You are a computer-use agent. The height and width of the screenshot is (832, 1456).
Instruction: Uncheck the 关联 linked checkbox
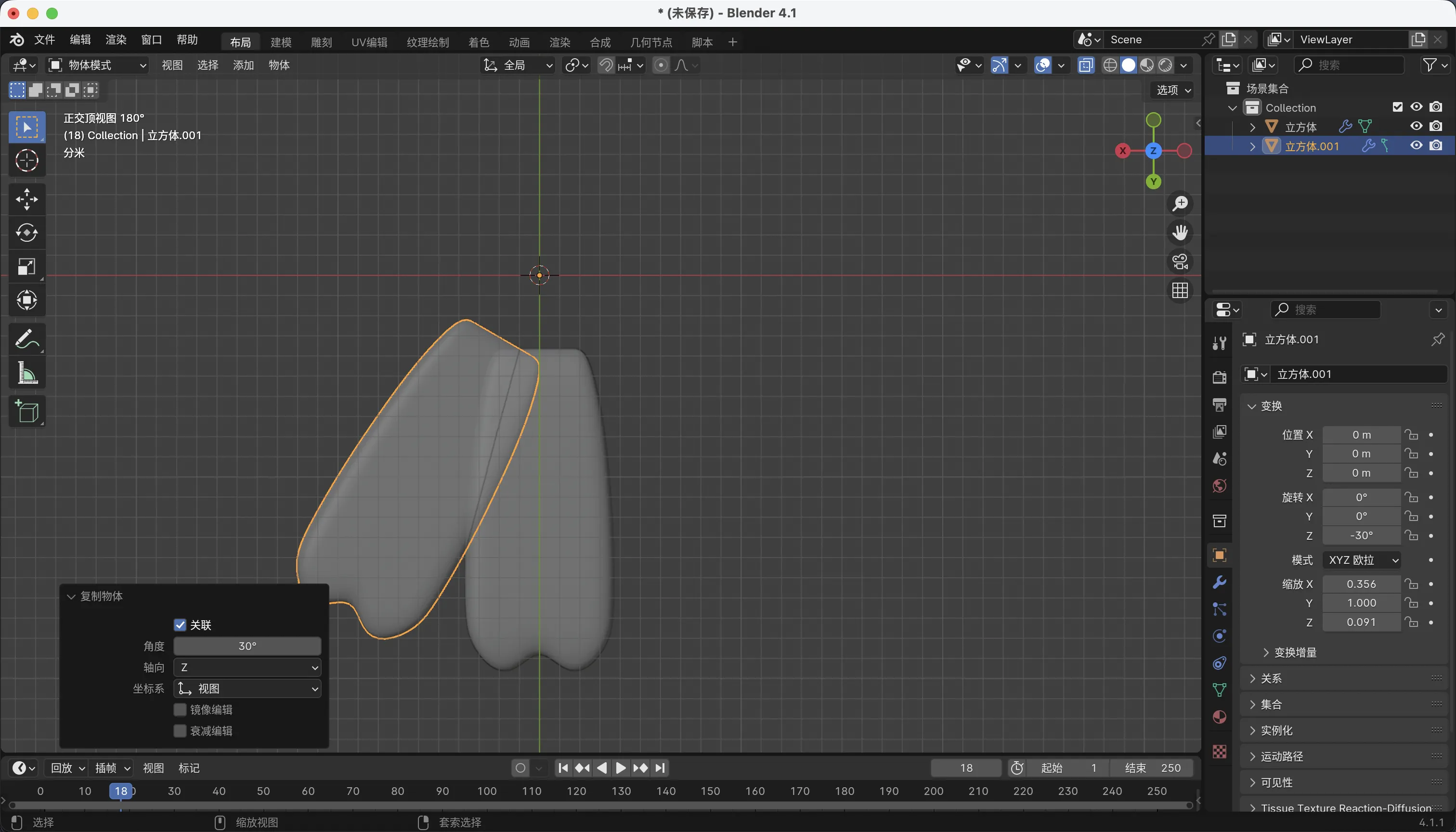(180, 624)
